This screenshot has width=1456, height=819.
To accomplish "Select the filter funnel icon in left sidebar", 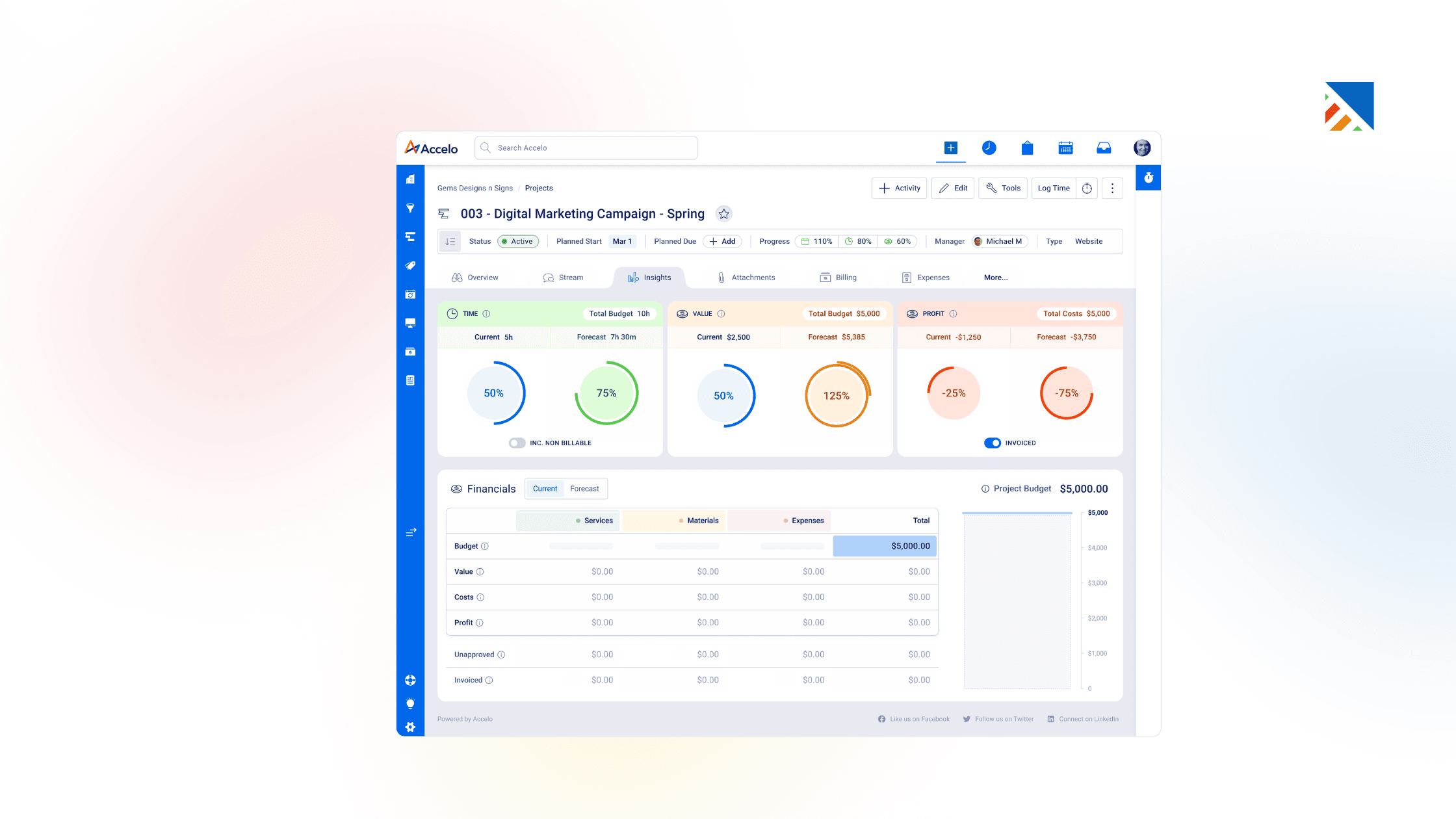I will [410, 209].
